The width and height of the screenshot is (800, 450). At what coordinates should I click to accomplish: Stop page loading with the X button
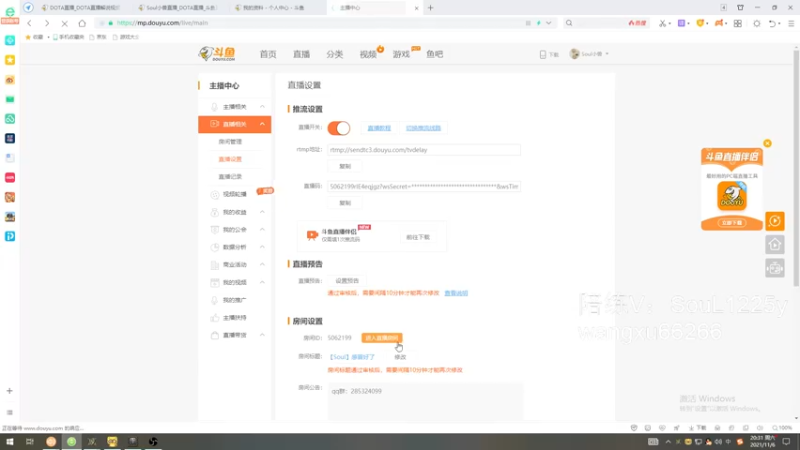coord(64,23)
